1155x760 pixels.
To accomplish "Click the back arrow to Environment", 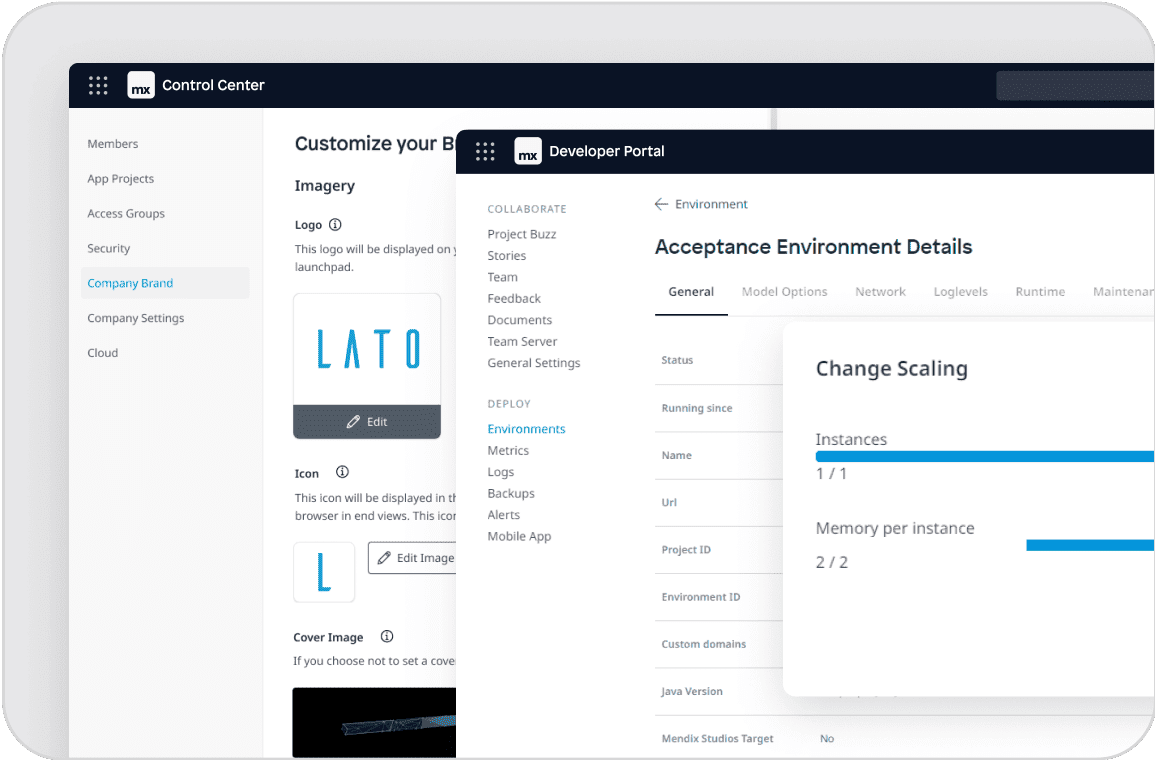I will [x=661, y=204].
